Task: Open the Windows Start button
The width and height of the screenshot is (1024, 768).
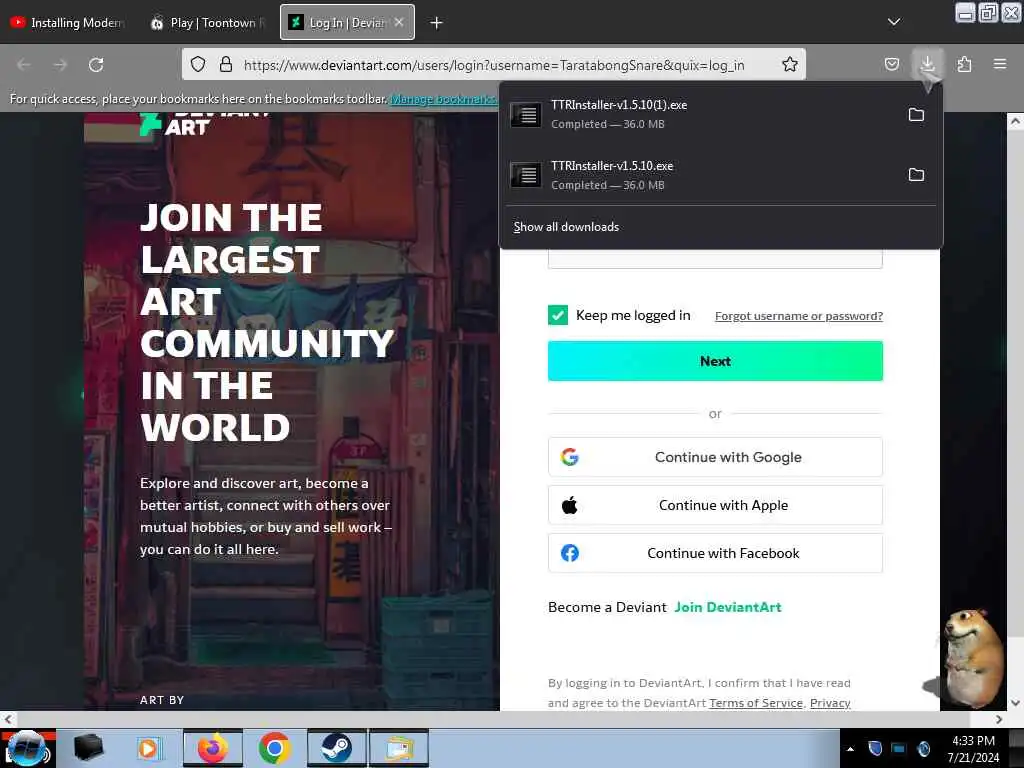Action: coord(27,748)
